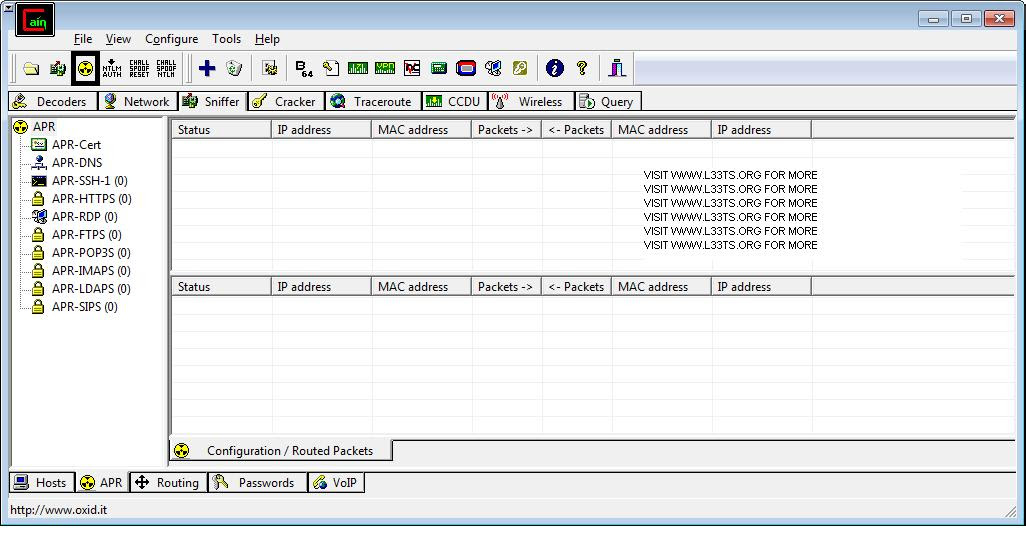
Task: Select APR-HTTPS (0) in the tree
Action: [92, 198]
